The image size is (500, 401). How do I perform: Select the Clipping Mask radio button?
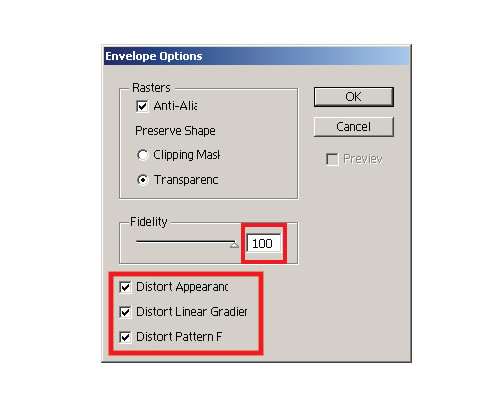pos(142,155)
